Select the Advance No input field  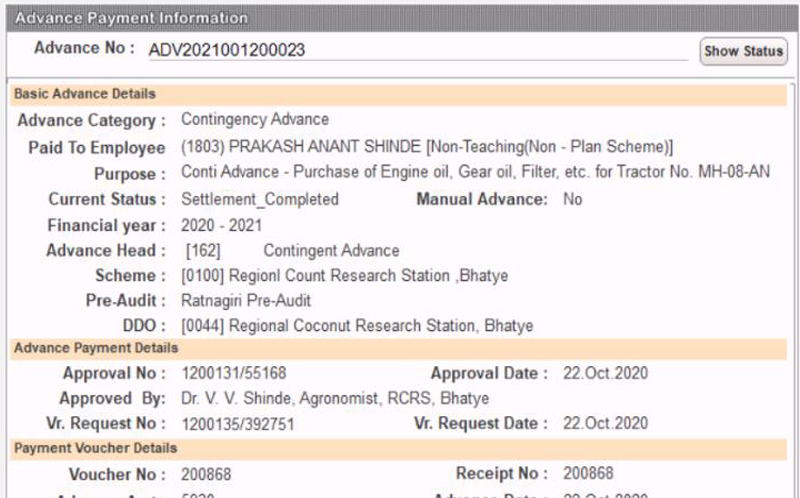coord(418,50)
